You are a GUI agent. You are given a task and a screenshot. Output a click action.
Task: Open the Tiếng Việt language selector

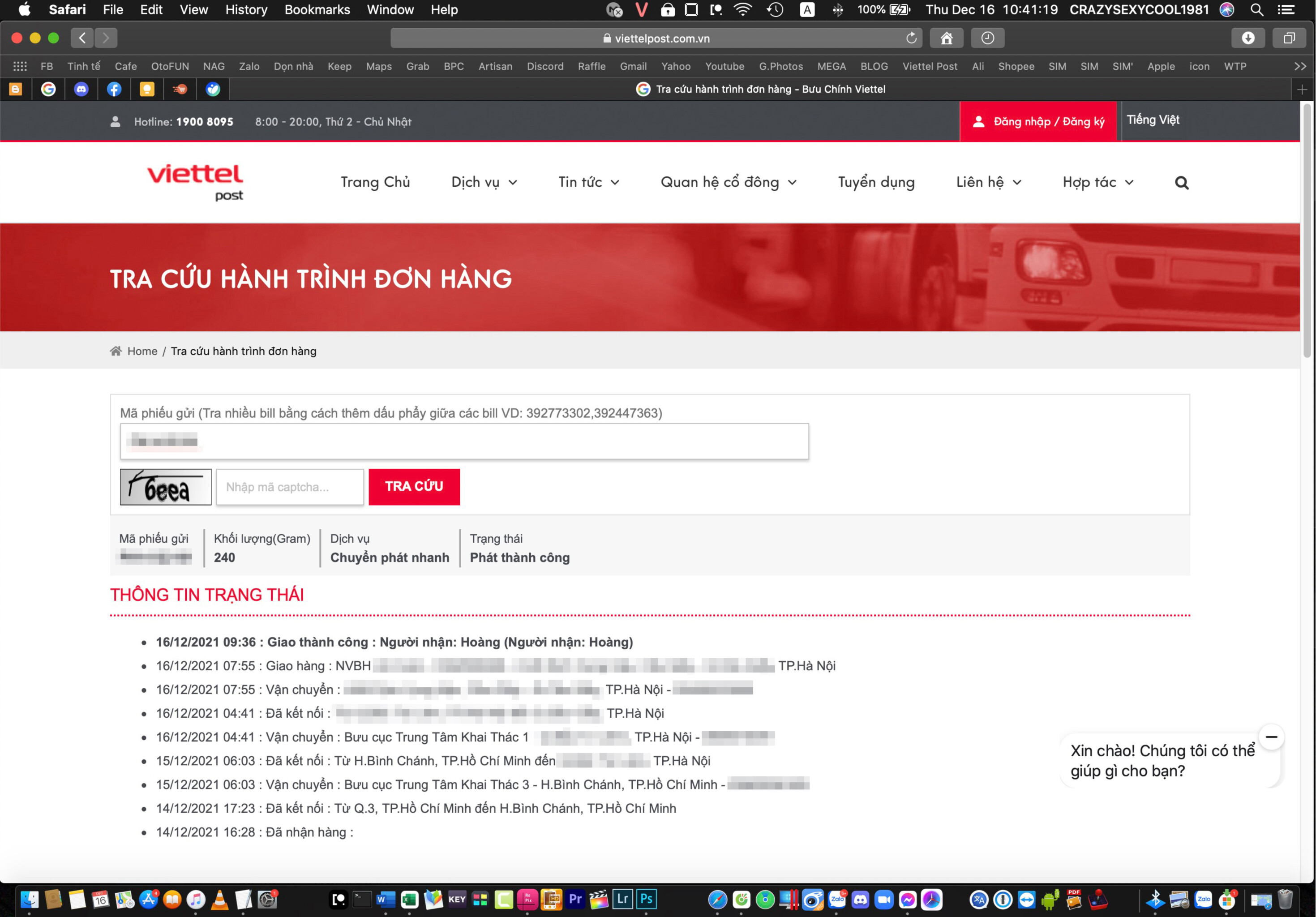pos(1153,120)
